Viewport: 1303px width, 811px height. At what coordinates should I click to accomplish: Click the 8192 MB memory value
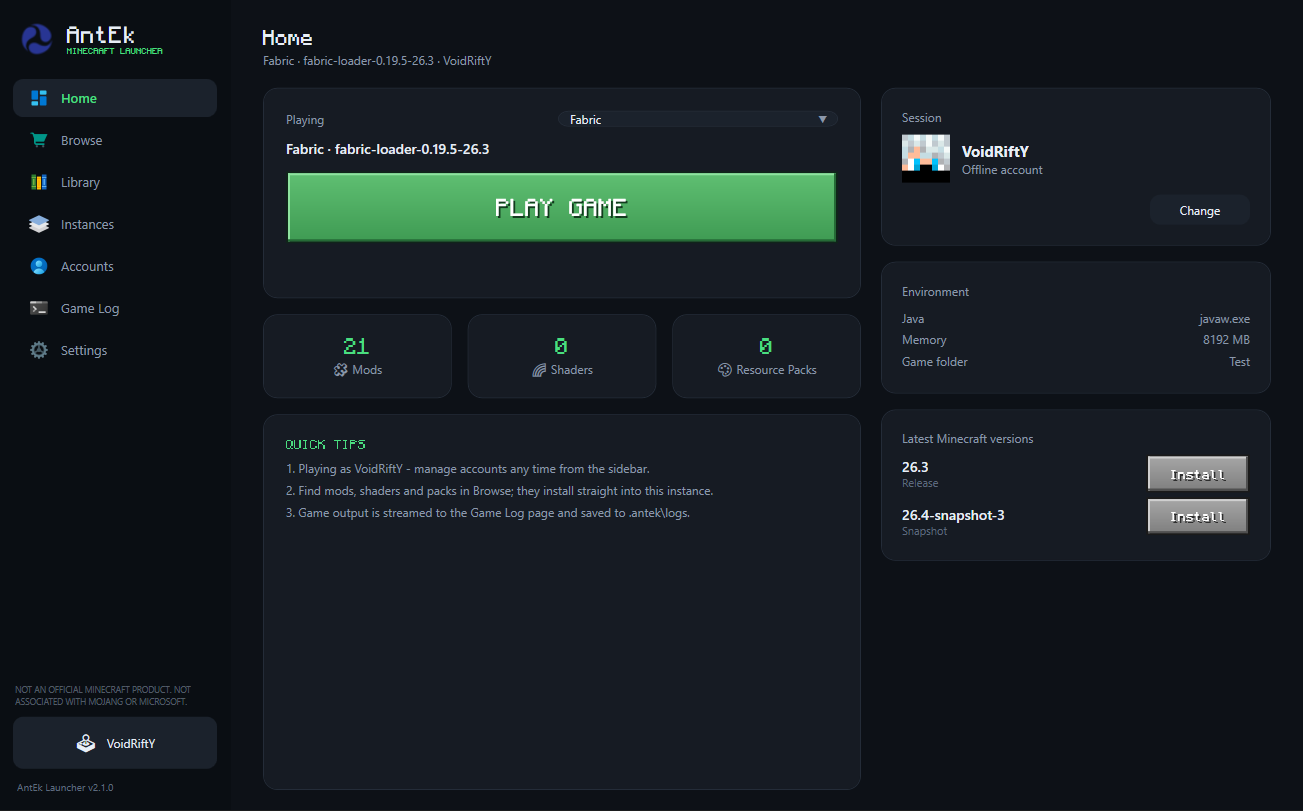(1224, 340)
